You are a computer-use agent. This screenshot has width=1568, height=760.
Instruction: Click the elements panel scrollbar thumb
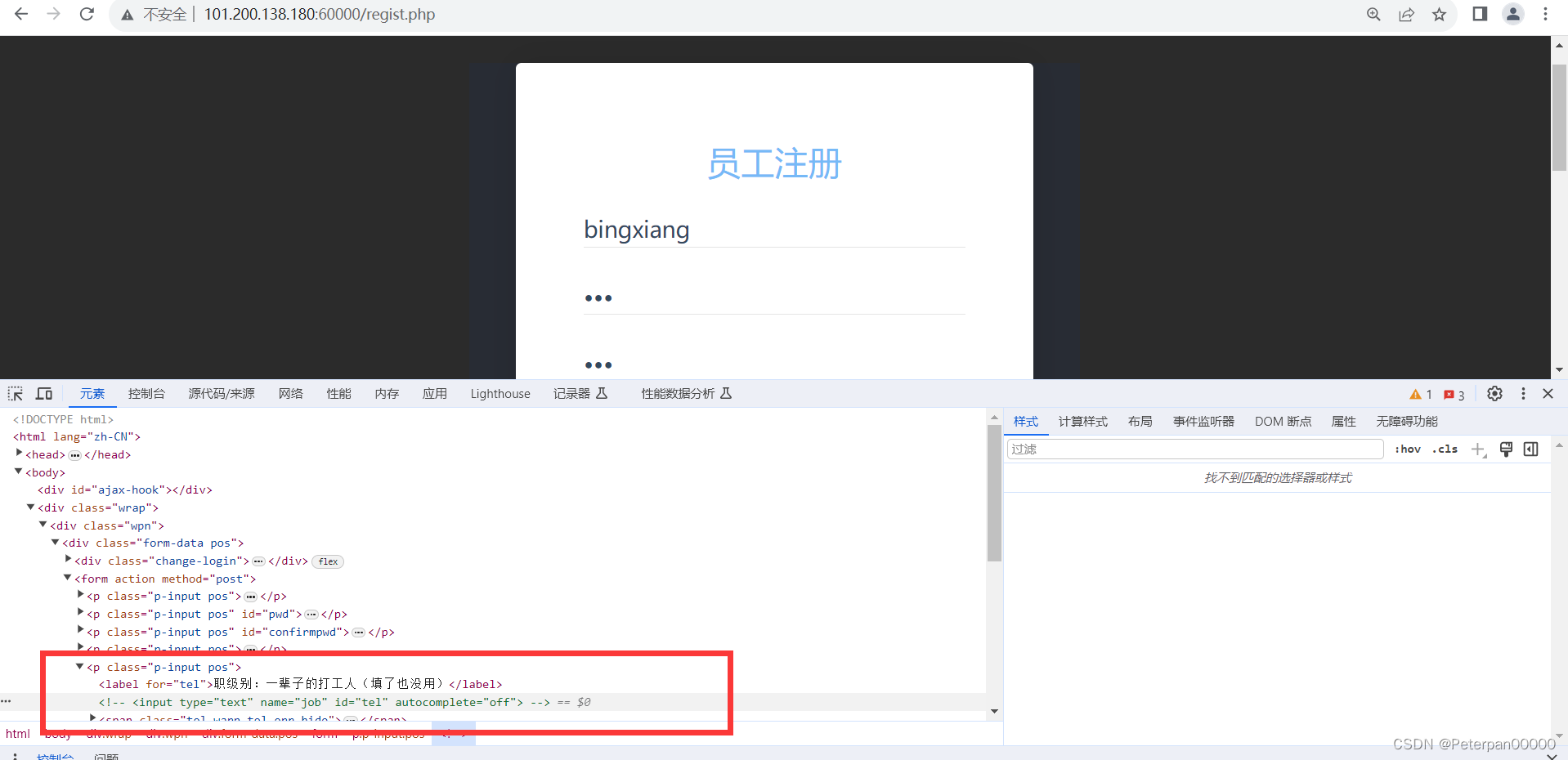pos(994,494)
